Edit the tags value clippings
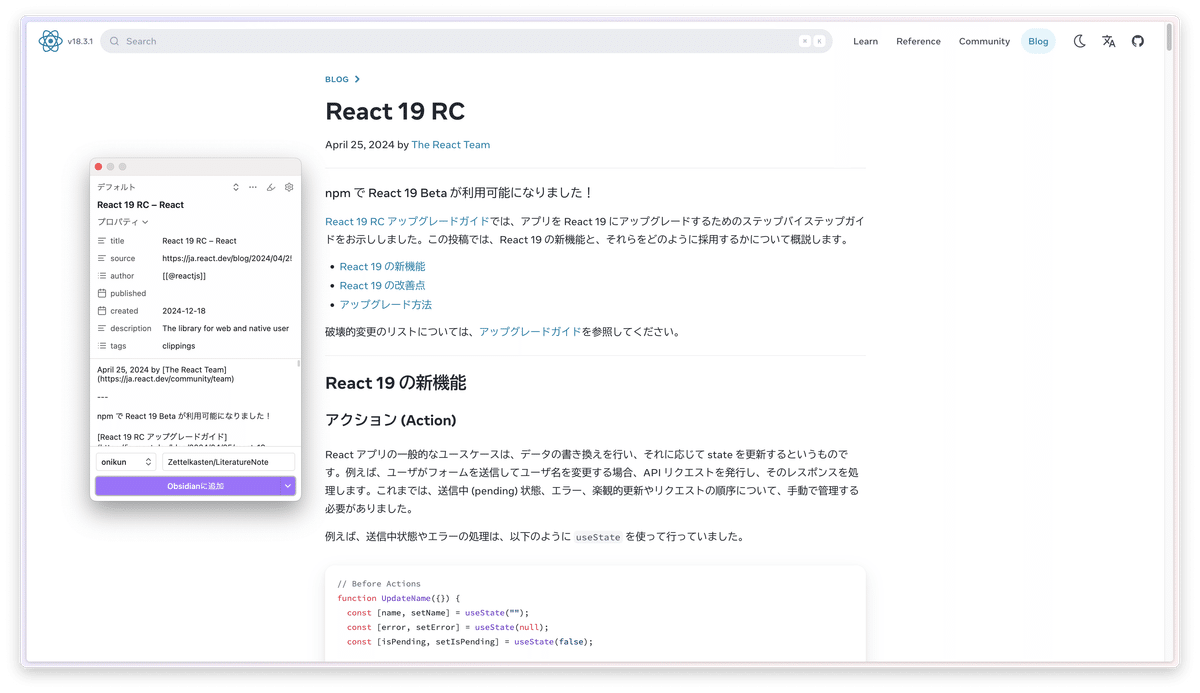Image resolution: width=1200 pixels, height=693 pixels. (227, 346)
